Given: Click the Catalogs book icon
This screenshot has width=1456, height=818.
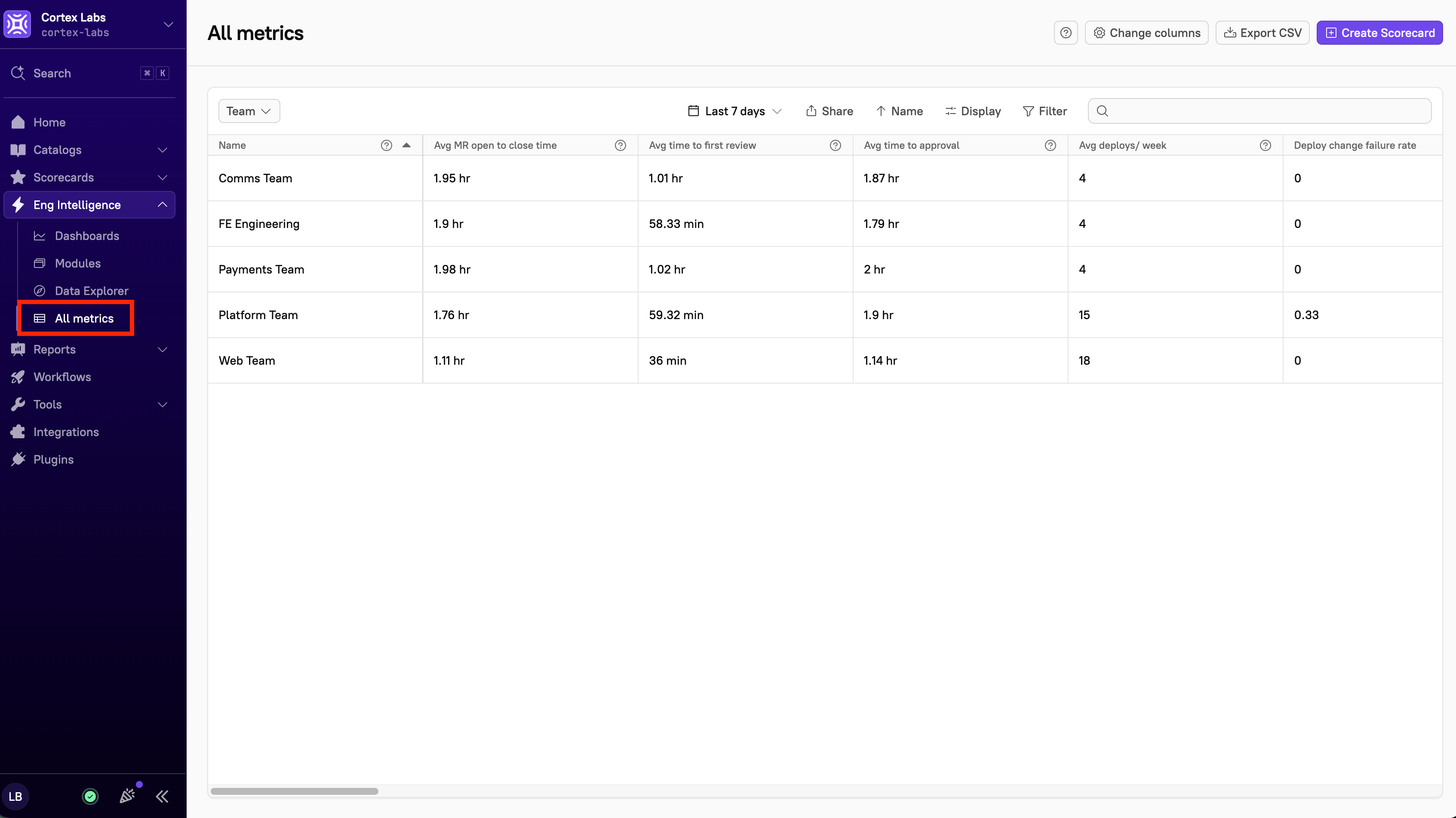Looking at the screenshot, I should click(x=18, y=150).
